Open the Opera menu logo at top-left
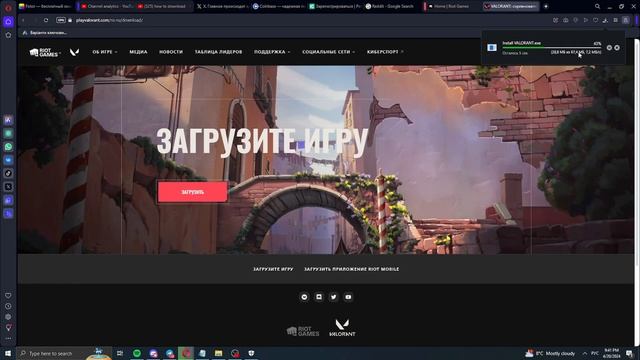This screenshot has height=360, width=640. pyautogui.click(x=8, y=7)
